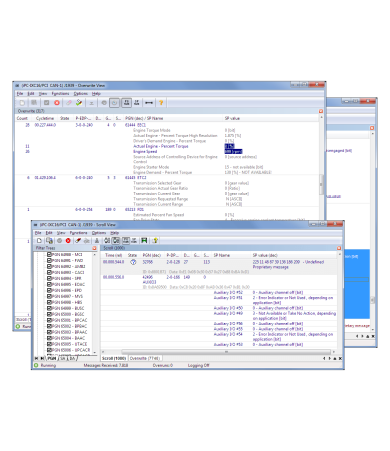Click the clock icon in Overwrite View toolbar
This screenshot has width=390, height=451.
click(x=114, y=103)
